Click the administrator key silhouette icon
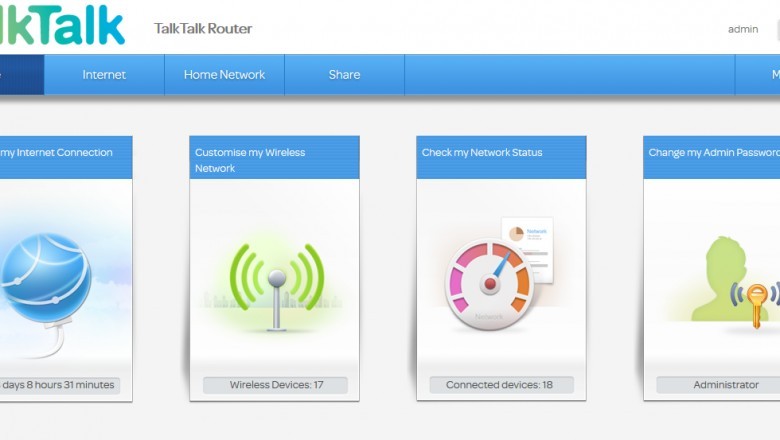 pyautogui.click(x=735, y=282)
